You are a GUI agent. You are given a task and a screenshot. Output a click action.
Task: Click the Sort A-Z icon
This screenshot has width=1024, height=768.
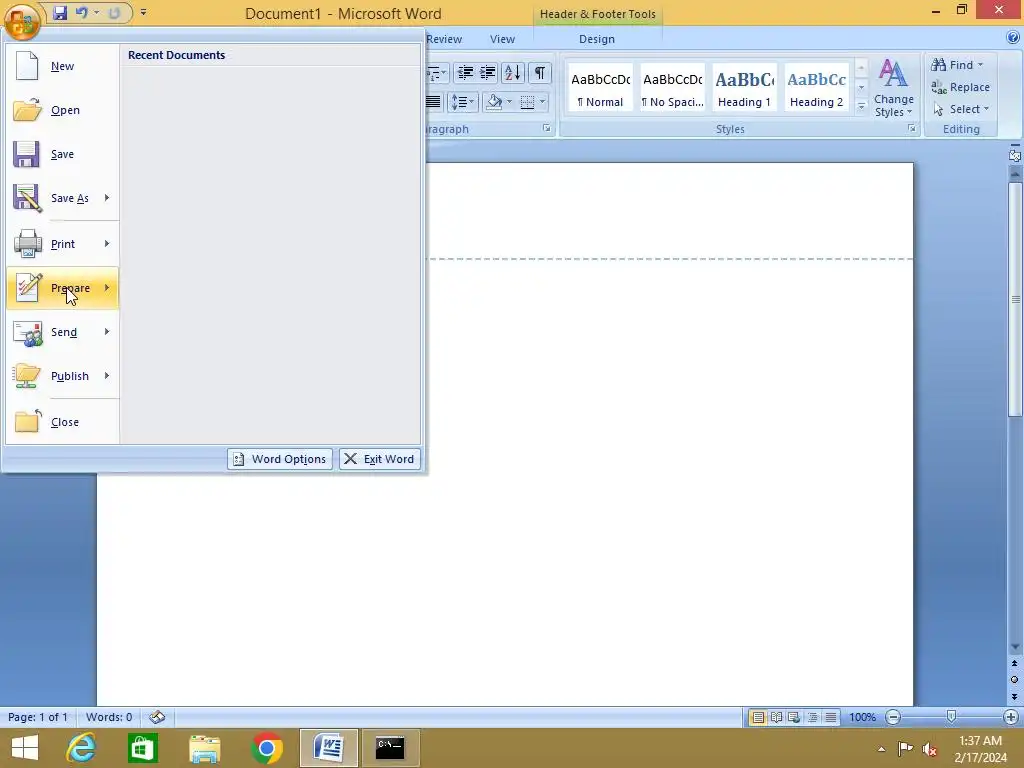pyautogui.click(x=513, y=72)
